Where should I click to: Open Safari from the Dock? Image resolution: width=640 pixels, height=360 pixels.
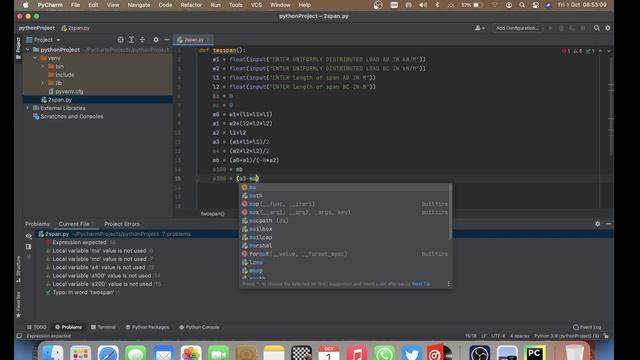(108, 353)
